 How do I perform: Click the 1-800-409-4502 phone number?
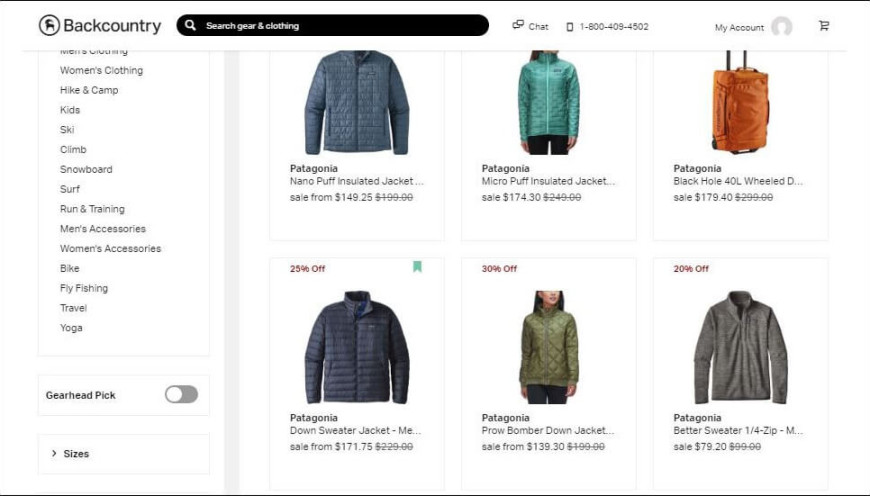(x=614, y=27)
